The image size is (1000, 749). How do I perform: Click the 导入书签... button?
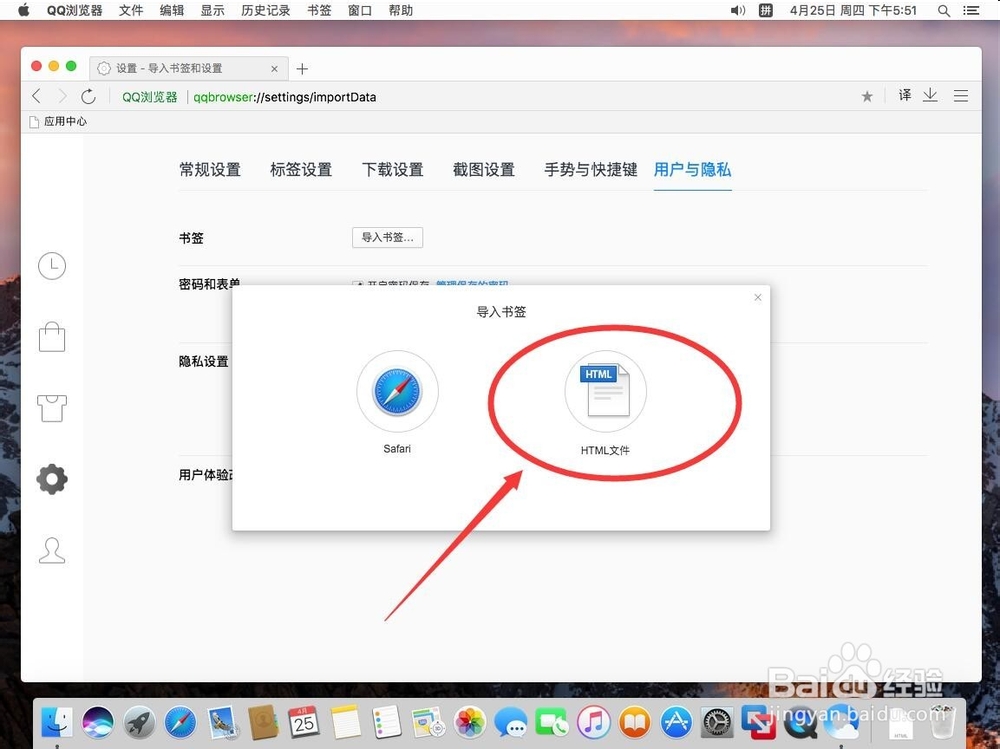coord(388,237)
